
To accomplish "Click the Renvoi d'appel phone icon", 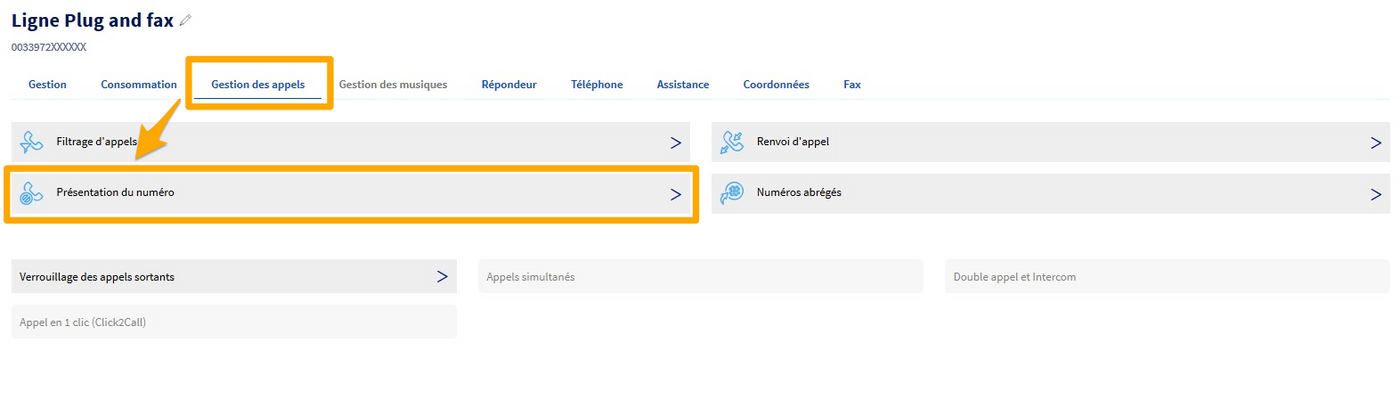I will click(732, 142).
